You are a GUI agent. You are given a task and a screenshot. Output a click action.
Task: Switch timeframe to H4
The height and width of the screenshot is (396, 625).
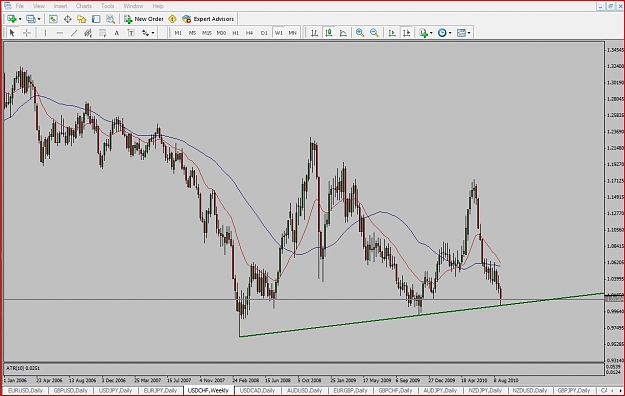tap(250, 33)
